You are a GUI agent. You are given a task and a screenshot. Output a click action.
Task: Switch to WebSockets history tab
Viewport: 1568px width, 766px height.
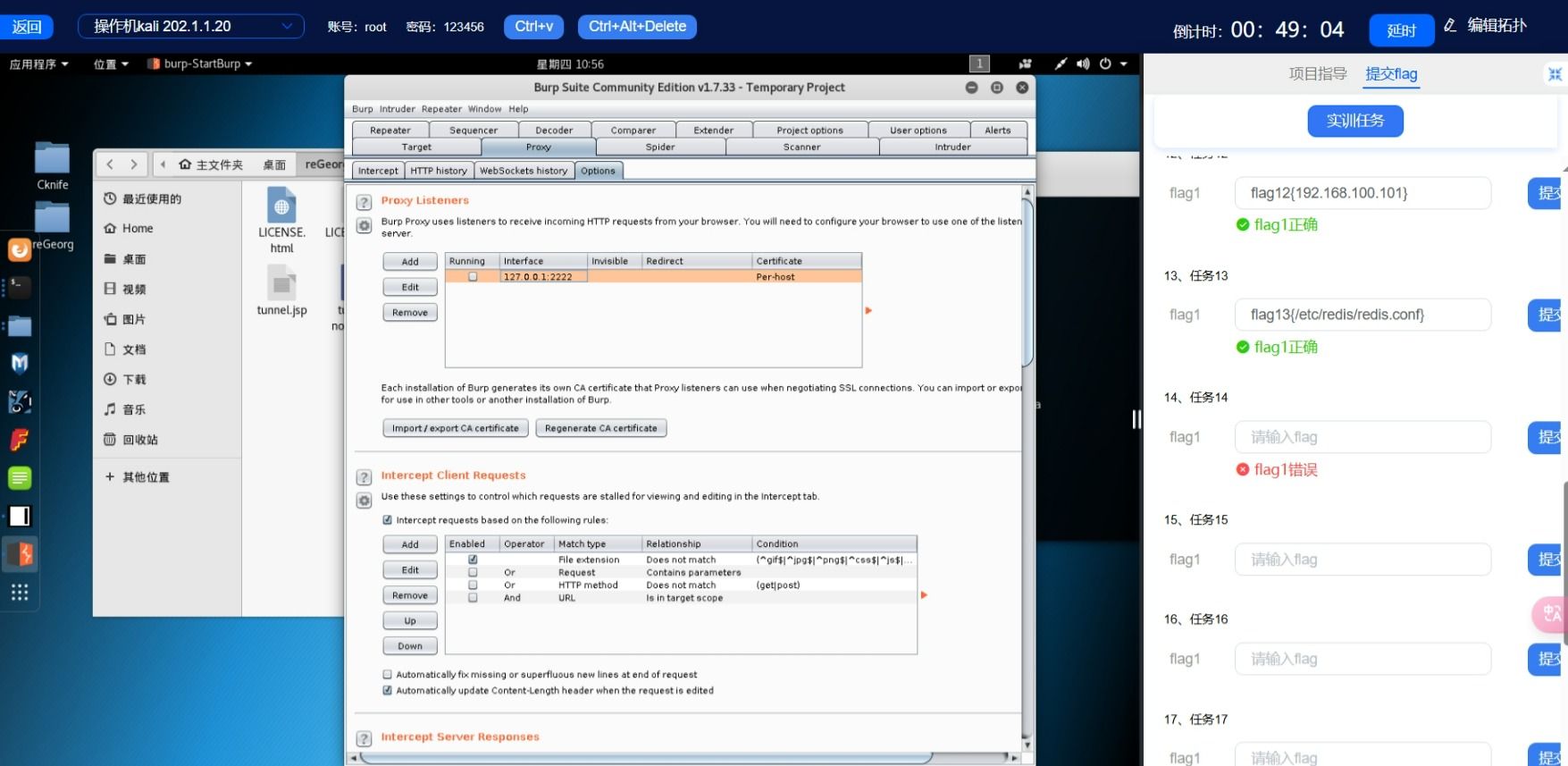pos(524,171)
